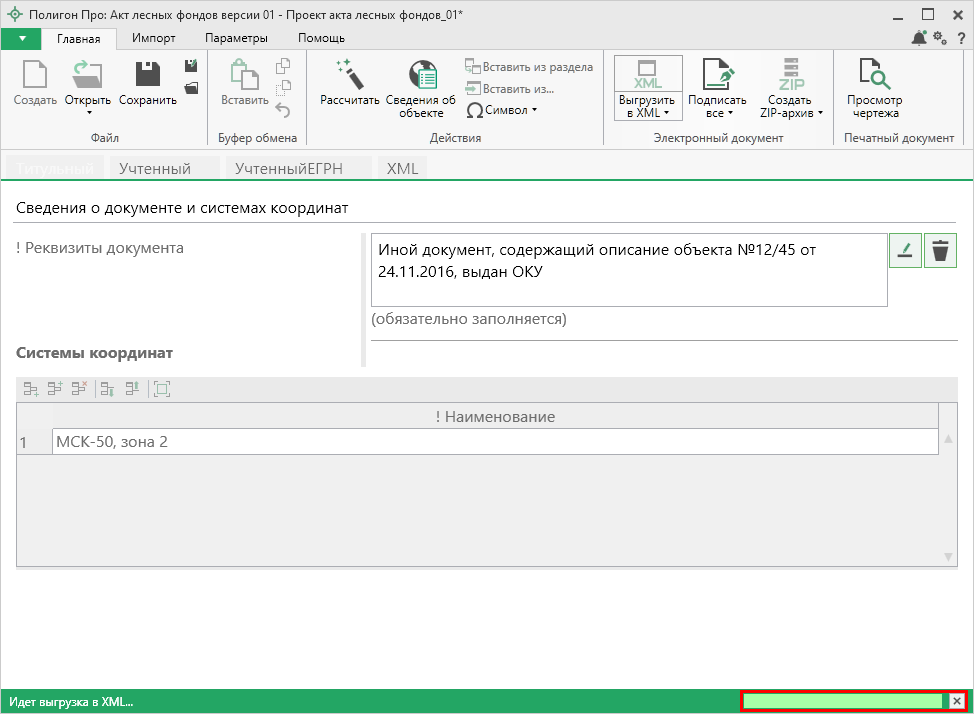Click the trash icon to delete document details
The image size is (974, 714).
click(x=940, y=251)
